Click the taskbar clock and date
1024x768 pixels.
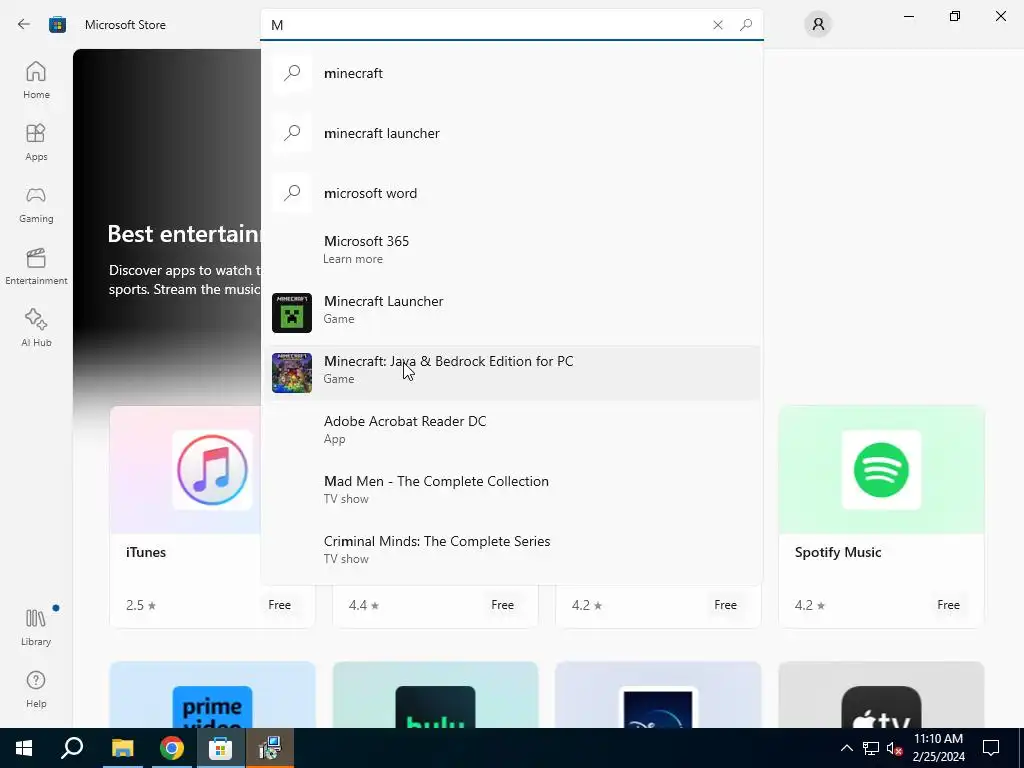click(938, 748)
